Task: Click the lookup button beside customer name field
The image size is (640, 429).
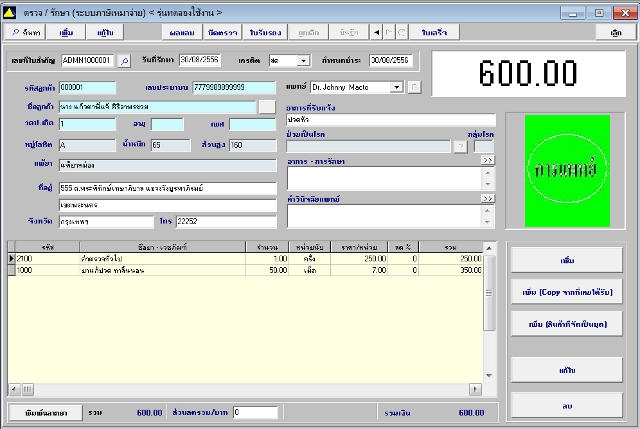Action: [x=266, y=106]
